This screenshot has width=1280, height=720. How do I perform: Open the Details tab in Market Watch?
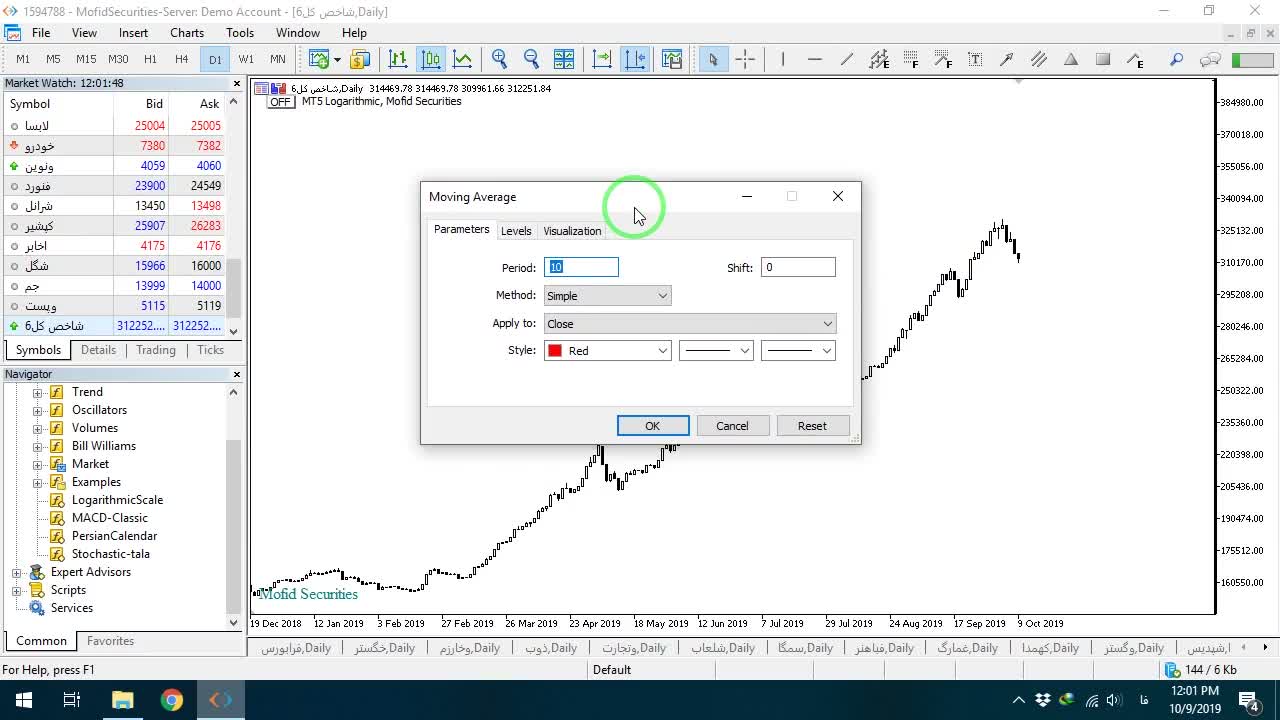pyautogui.click(x=98, y=350)
